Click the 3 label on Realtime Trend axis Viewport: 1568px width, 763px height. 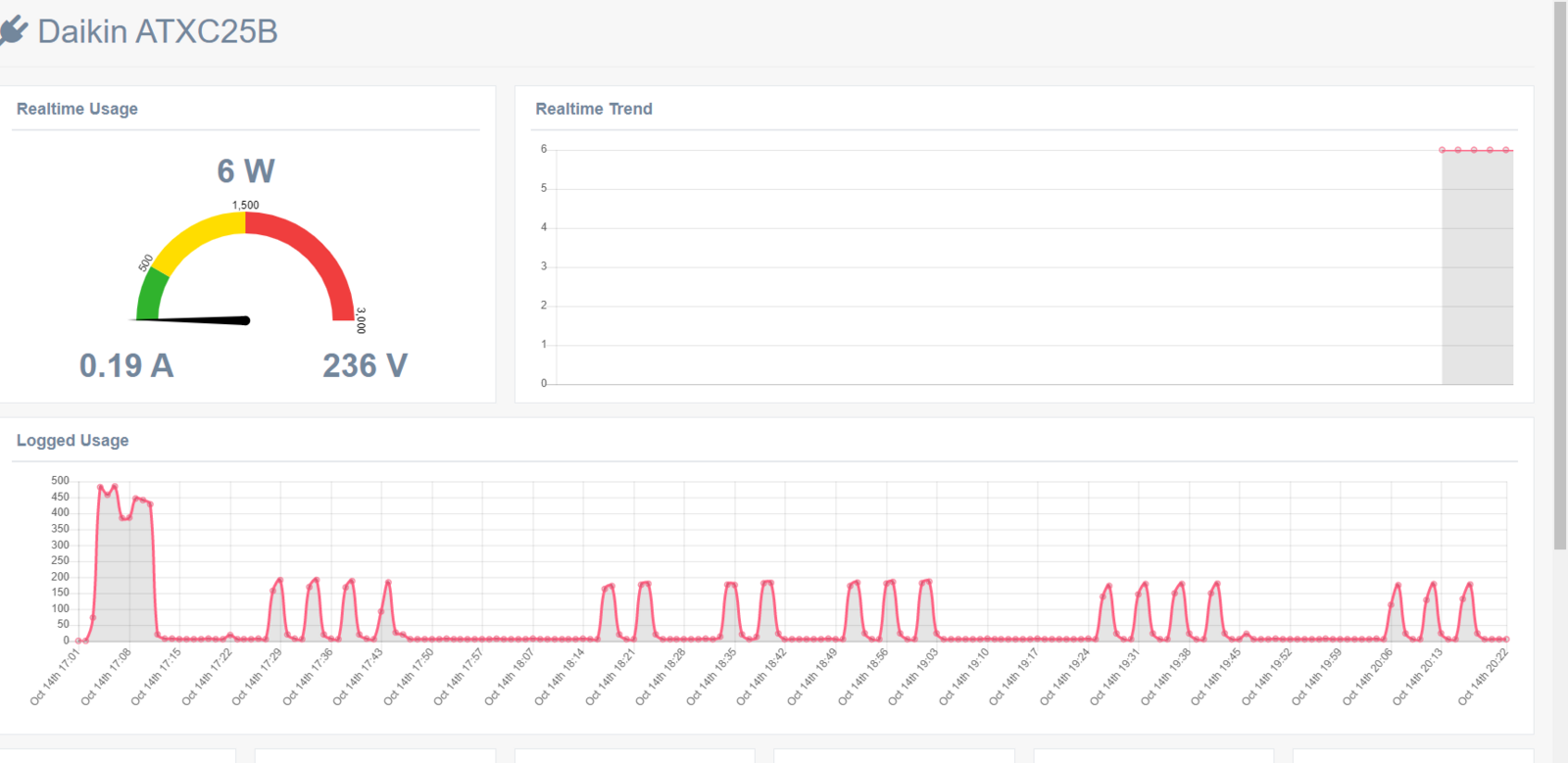click(544, 266)
